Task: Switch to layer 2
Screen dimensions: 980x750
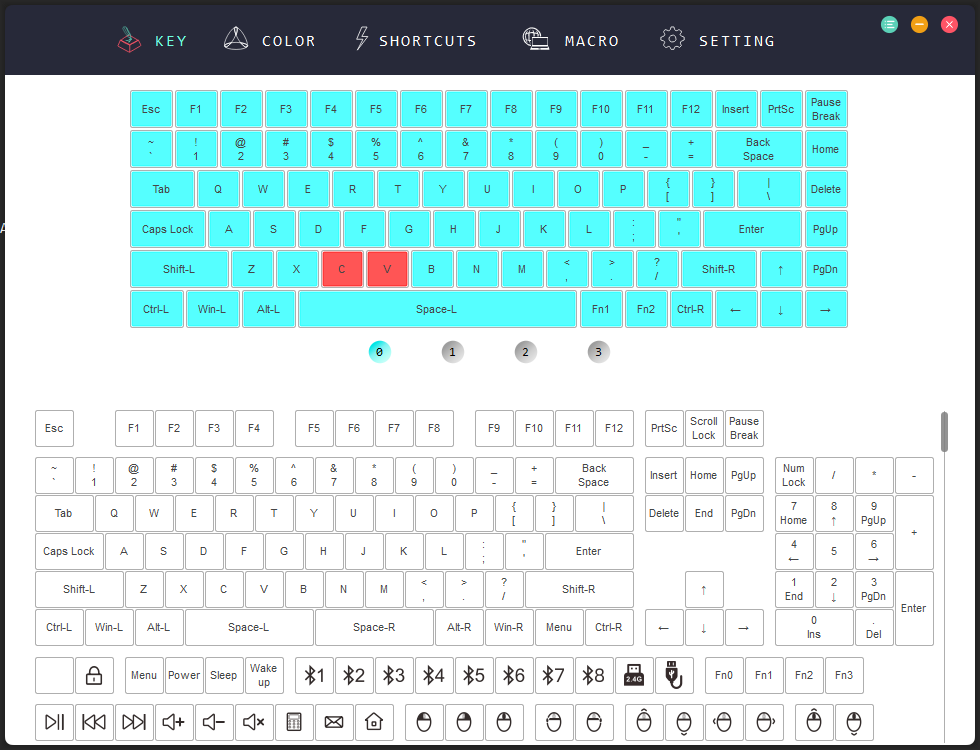Action: pos(526,352)
